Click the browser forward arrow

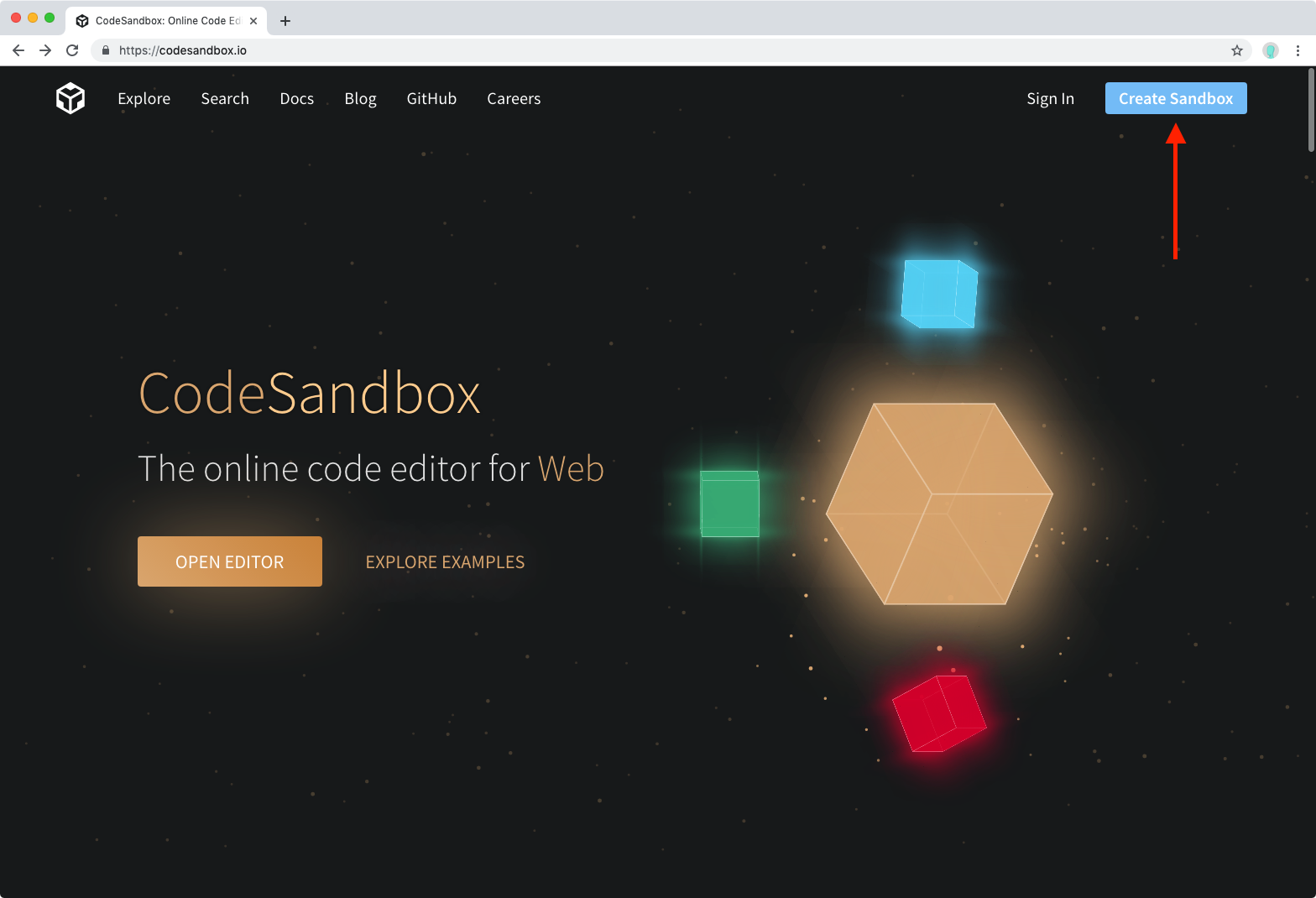pyautogui.click(x=45, y=50)
